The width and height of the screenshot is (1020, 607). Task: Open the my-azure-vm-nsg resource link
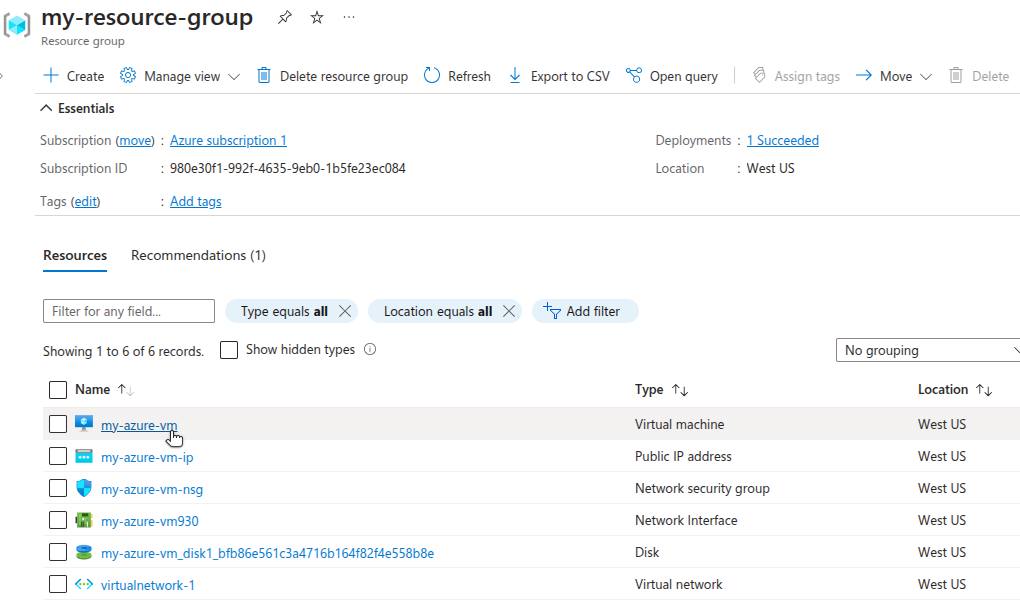tap(152, 489)
